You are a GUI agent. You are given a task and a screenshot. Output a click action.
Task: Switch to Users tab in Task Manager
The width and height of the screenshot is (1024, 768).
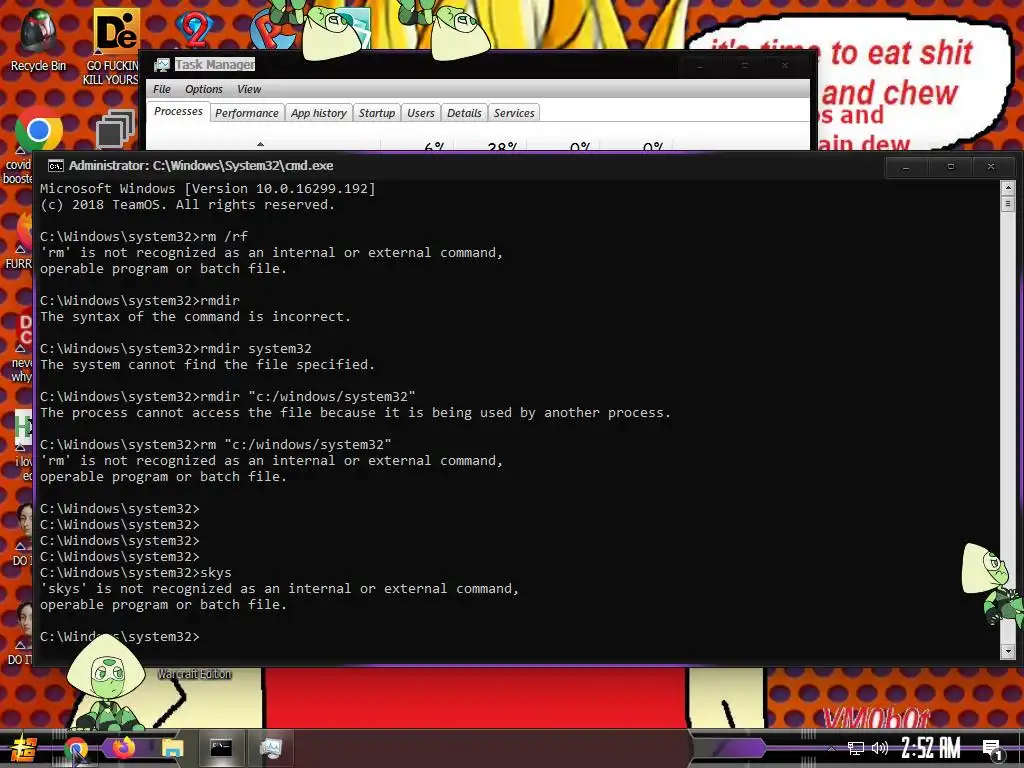tap(421, 113)
